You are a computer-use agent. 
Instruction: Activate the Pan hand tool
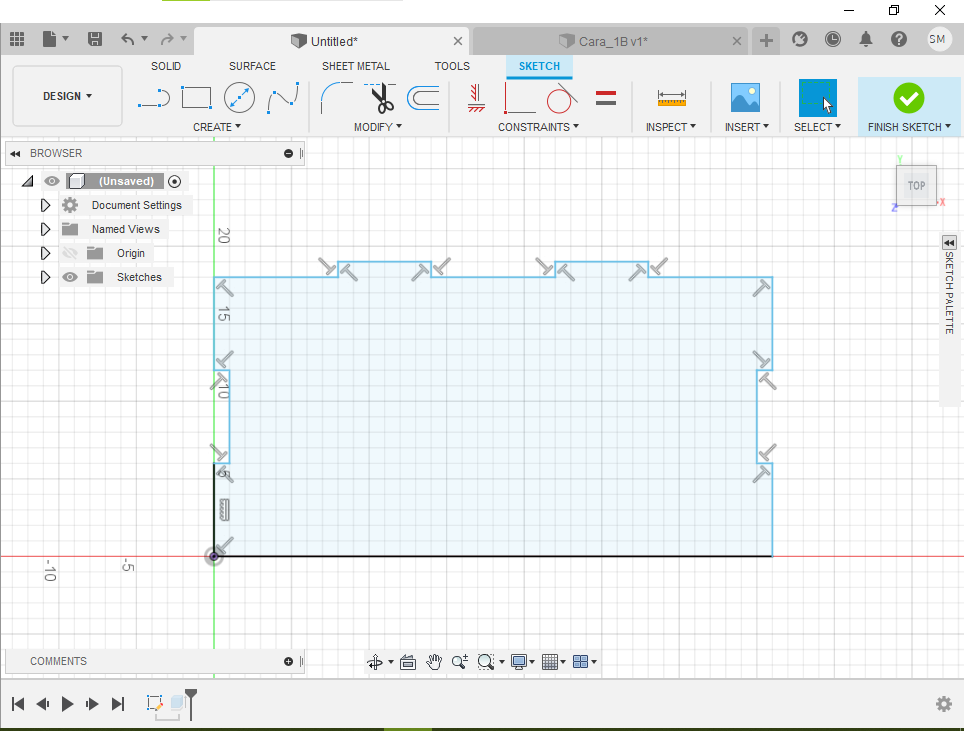[434, 662]
